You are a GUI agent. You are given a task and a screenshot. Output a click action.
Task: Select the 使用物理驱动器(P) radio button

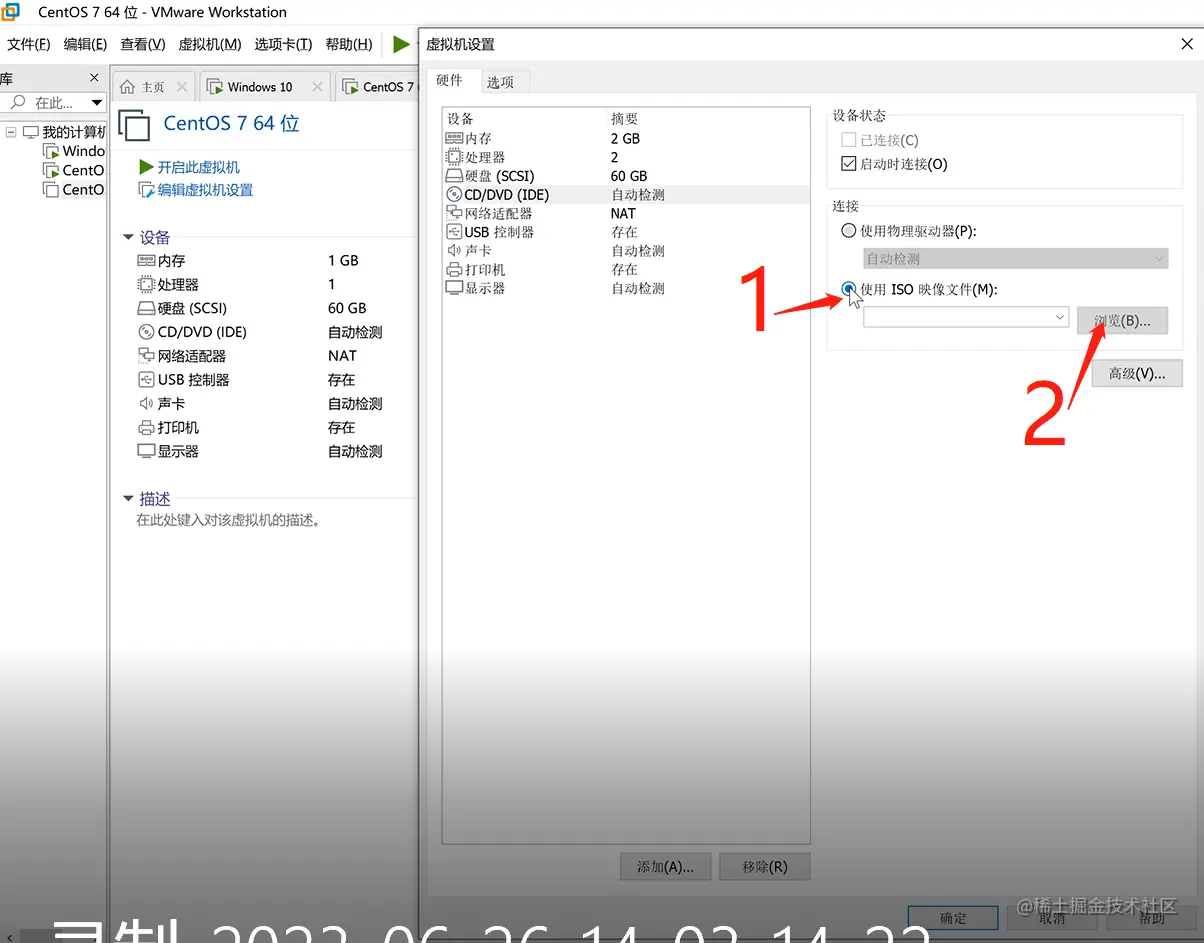point(848,230)
